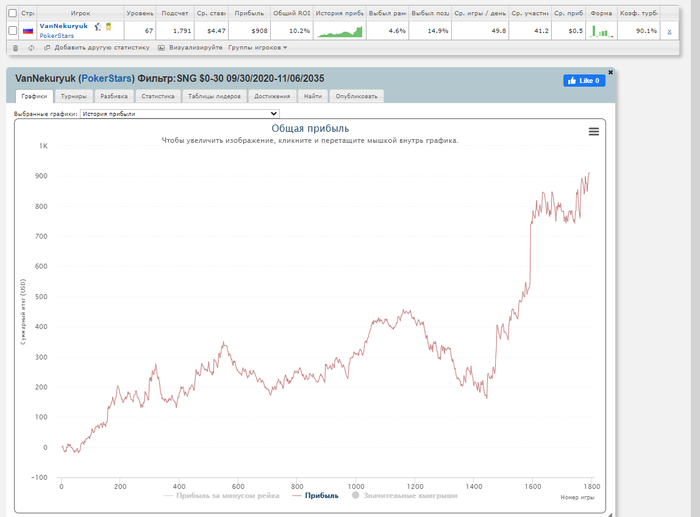
Task: Switch to the Графики tab
Action: tap(34, 96)
